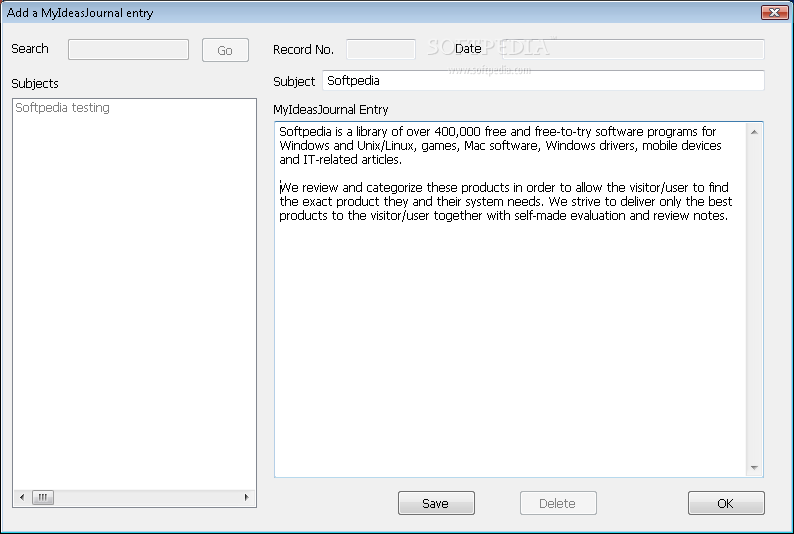Viewport: 794px width, 534px height.
Task: Click the Subjects list right scroll arrow
Action: [247, 497]
